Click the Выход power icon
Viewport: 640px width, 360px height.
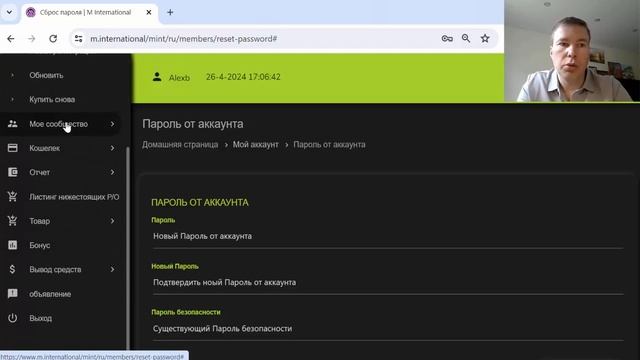13,318
